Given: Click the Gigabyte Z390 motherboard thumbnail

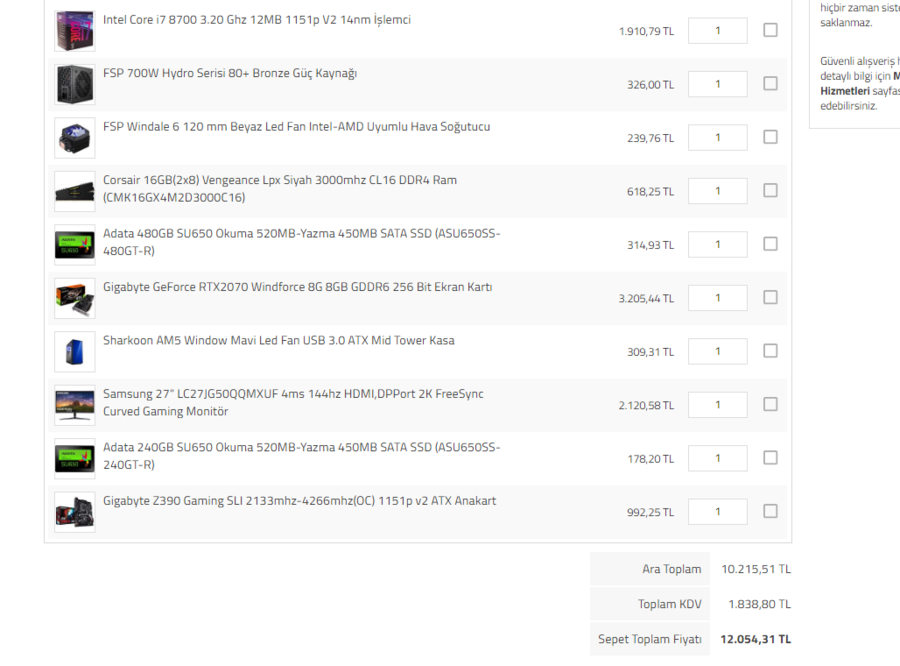Looking at the screenshot, I should click(75, 512).
